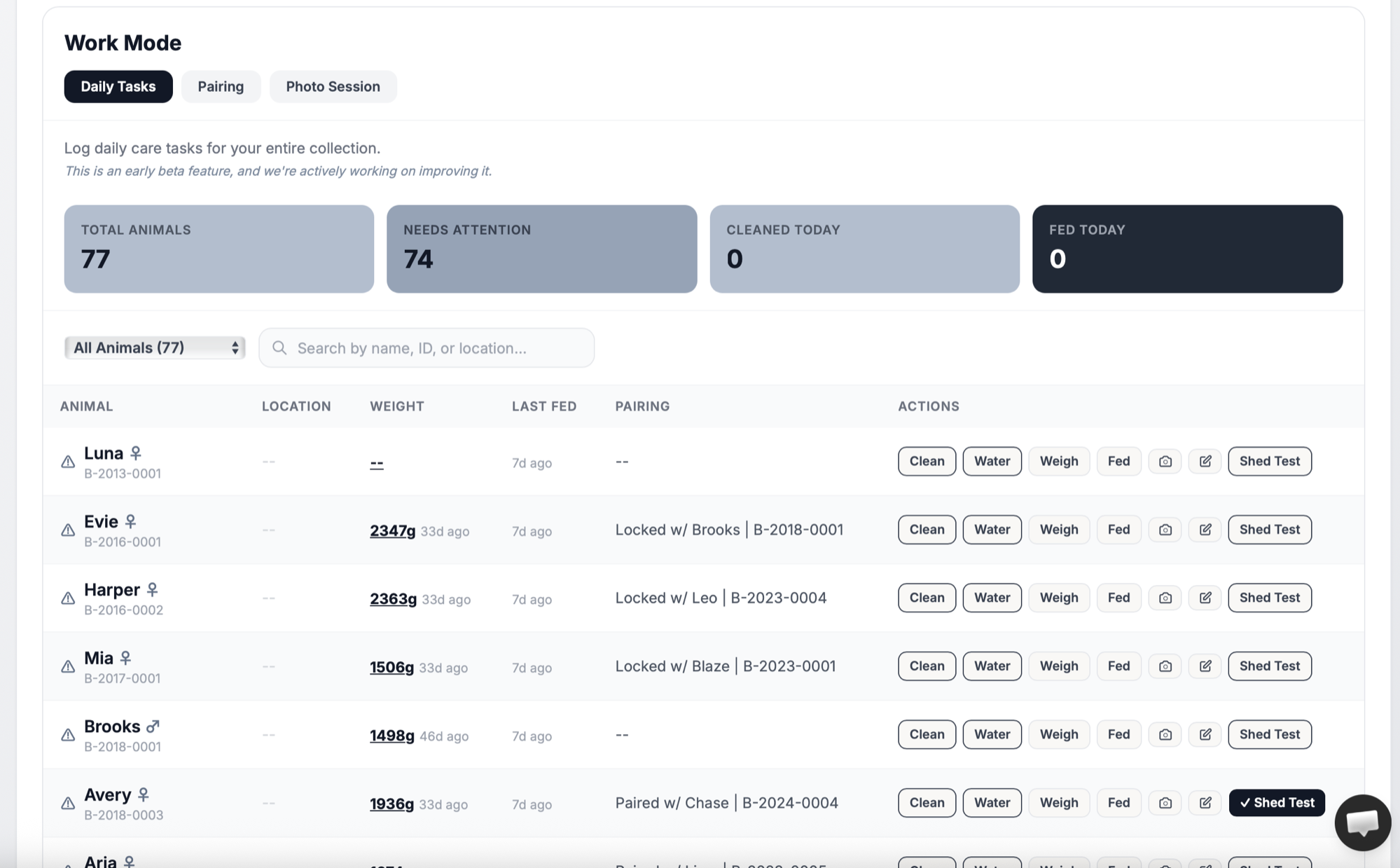Toggle Shed Test for Brooks
The height and width of the screenshot is (868, 1400).
(x=1269, y=734)
